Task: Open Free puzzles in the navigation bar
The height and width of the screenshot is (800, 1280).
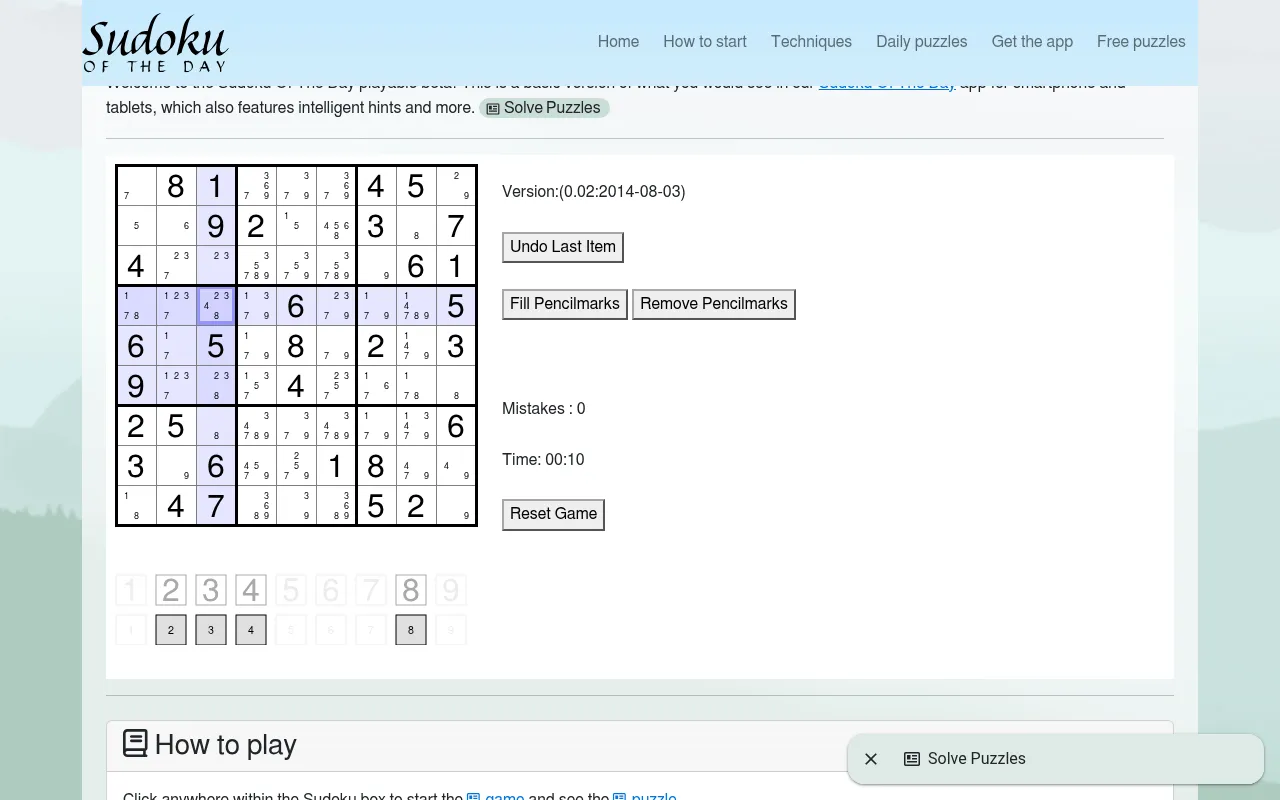Action: (1141, 42)
